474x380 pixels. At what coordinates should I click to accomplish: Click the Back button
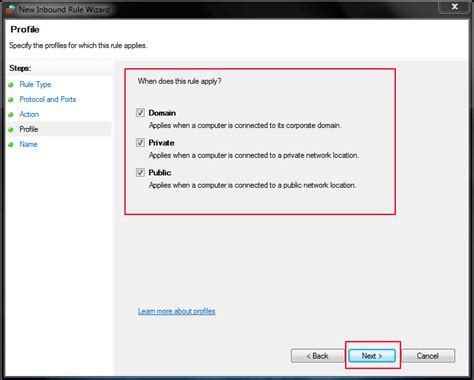[x=317, y=356]
